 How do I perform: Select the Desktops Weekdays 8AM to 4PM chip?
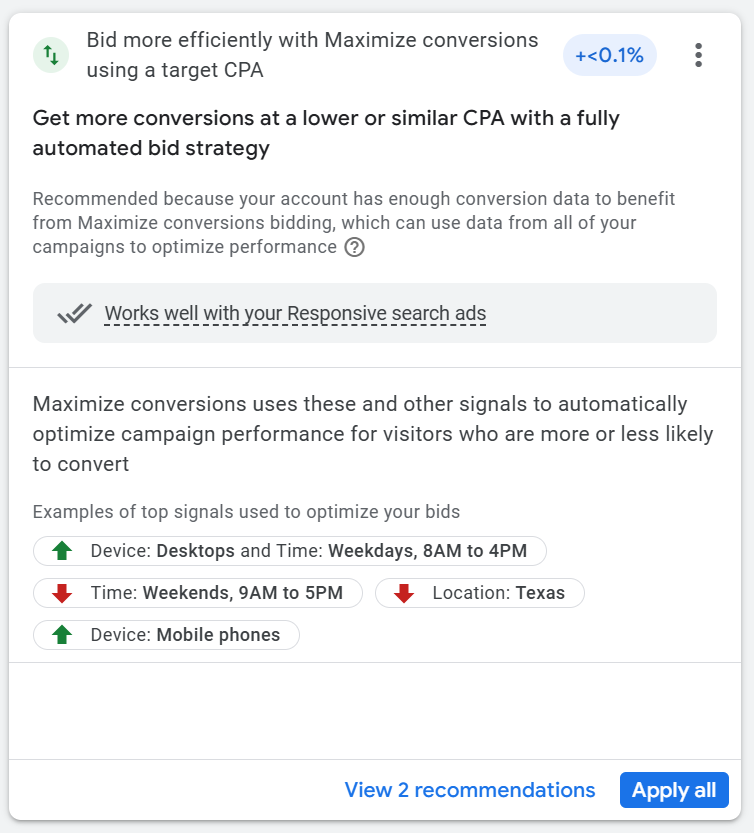300,551
